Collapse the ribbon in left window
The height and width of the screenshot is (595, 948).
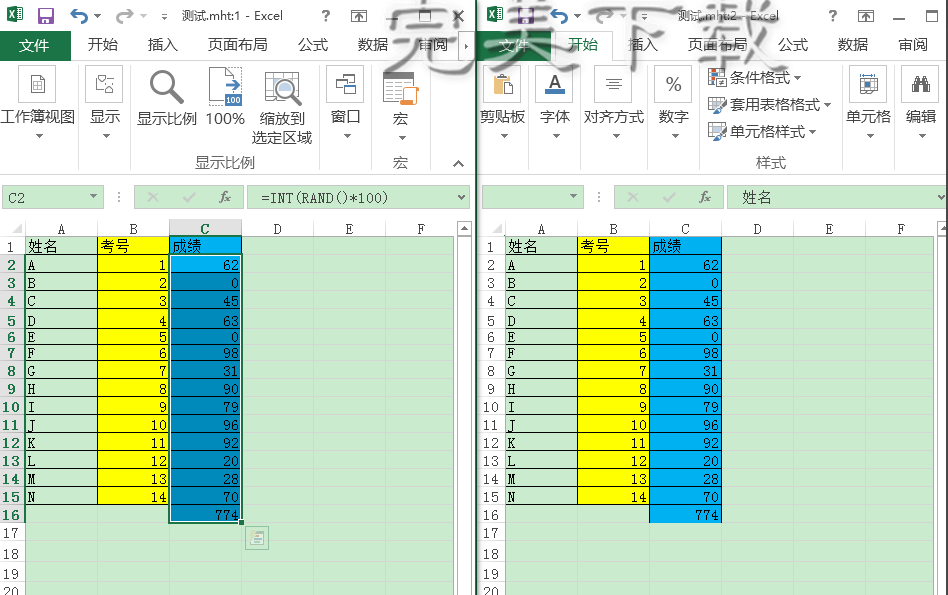tap(458, 164)
